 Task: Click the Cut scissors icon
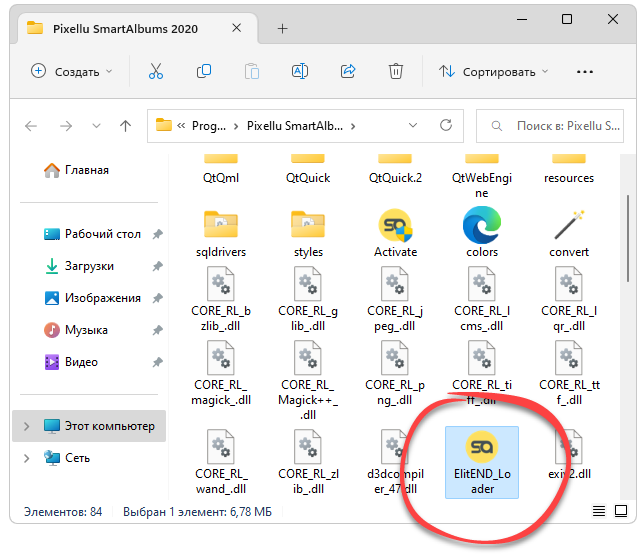point(156,71)
